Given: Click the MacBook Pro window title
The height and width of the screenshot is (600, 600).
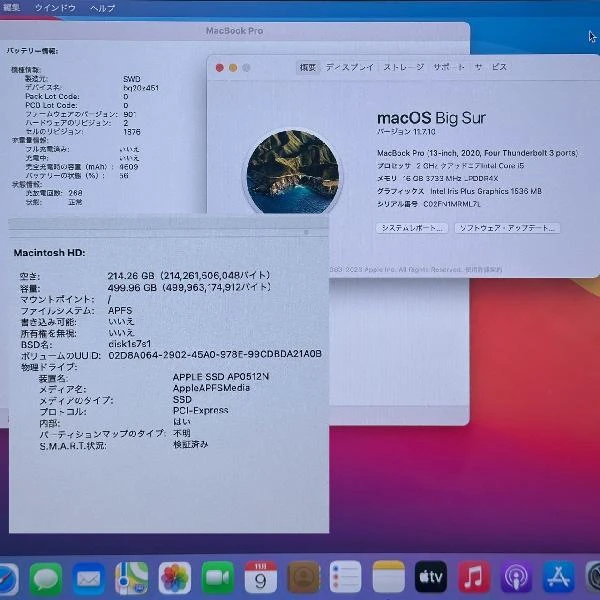Looking at the screenshot, I should pos(235,31).
